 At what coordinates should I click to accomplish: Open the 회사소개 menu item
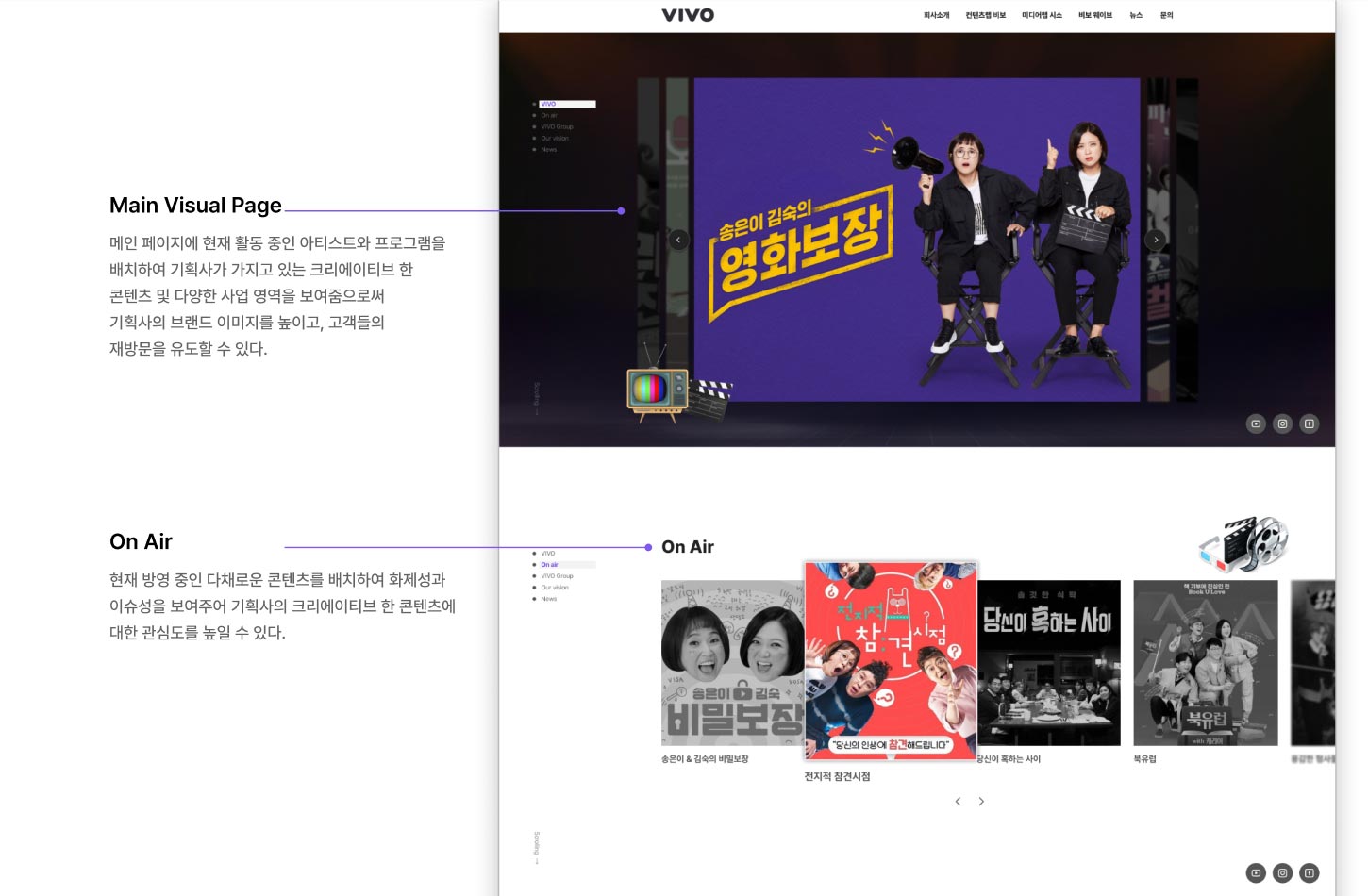point(936,15)
